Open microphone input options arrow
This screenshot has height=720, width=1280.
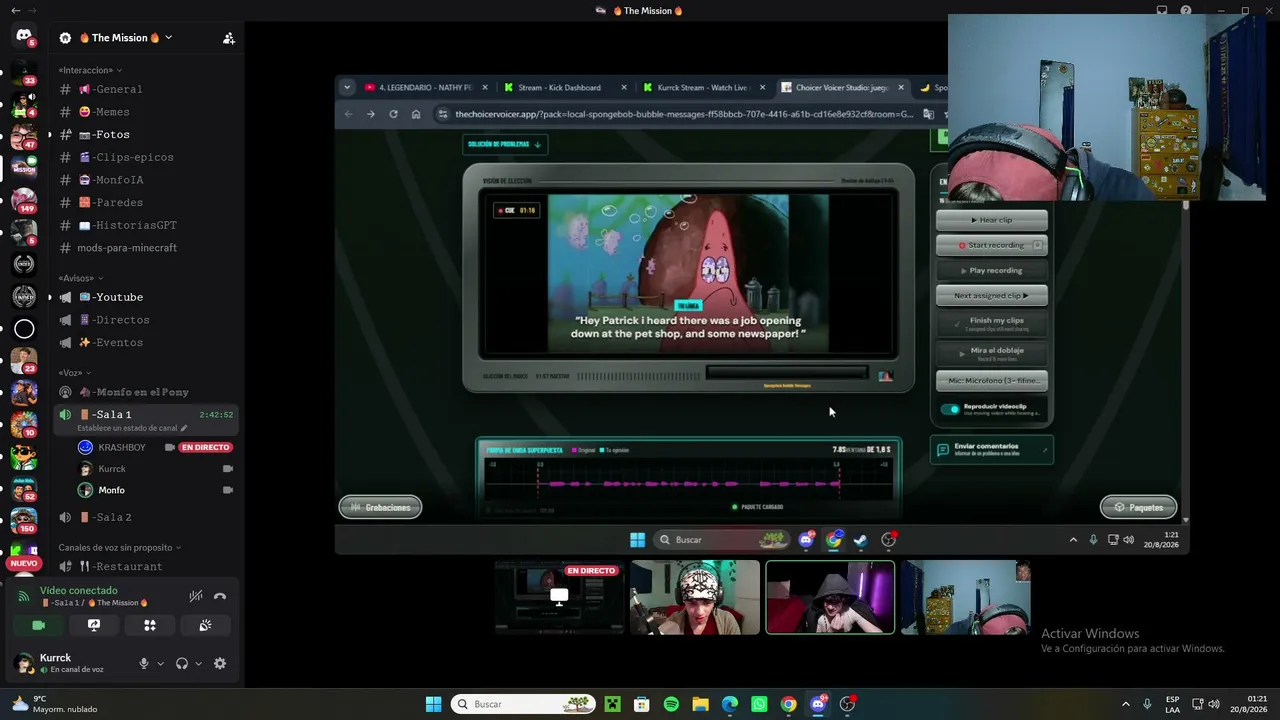160,663
